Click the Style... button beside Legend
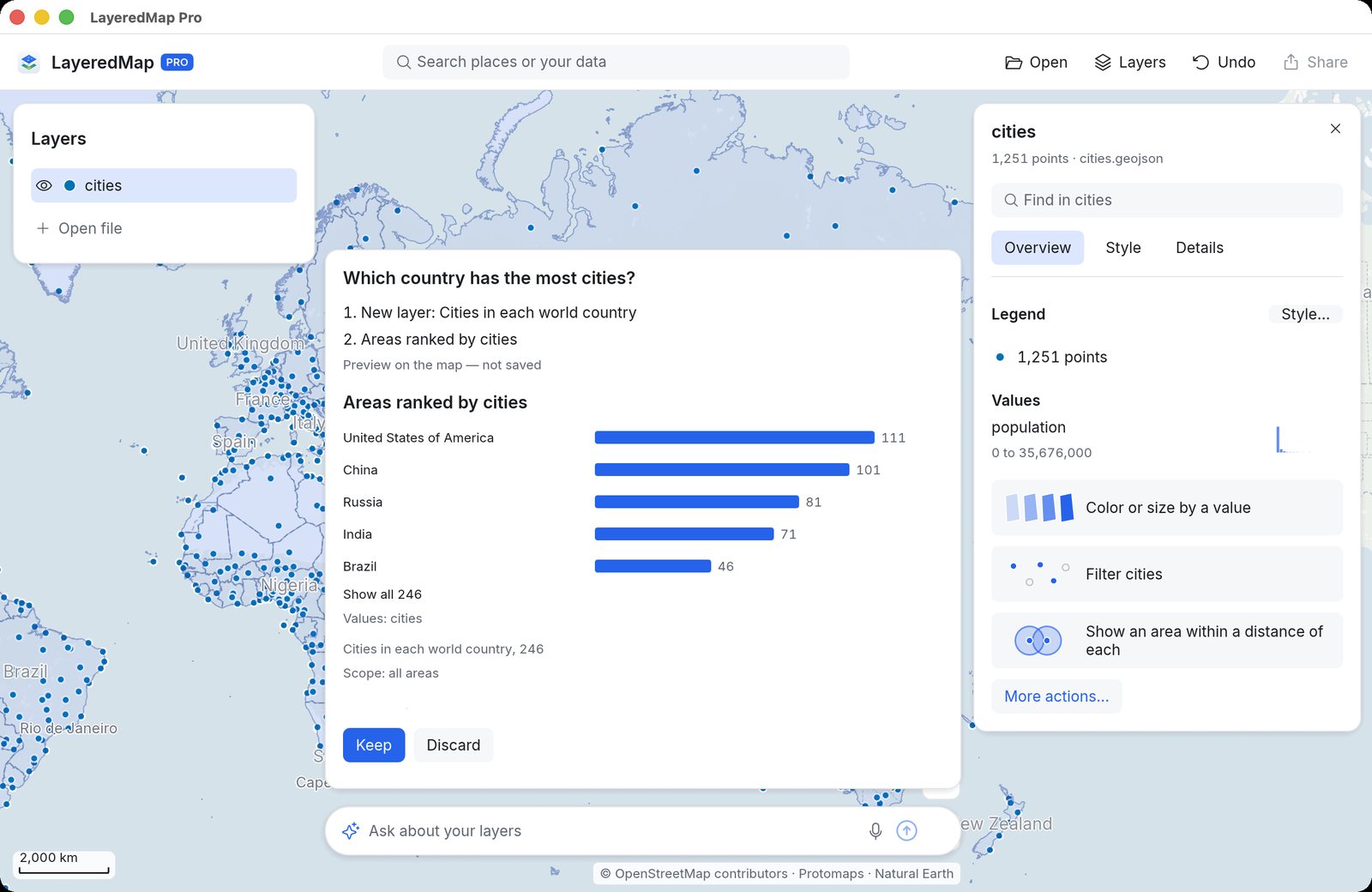Image resolution: width=1372 pixels, height=892 pixels. pyautogui.click(x=1305, y=314)
